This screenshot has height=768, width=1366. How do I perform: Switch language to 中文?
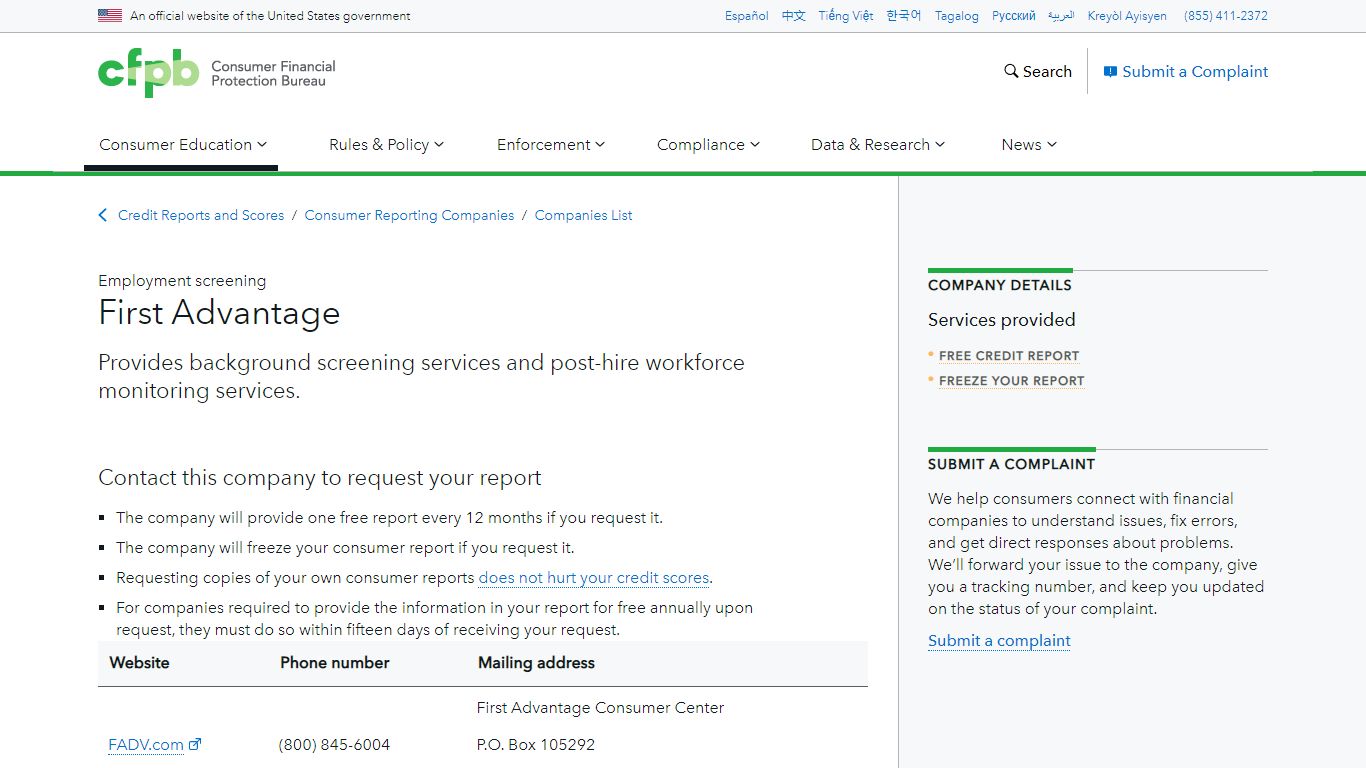coord(794,16)
